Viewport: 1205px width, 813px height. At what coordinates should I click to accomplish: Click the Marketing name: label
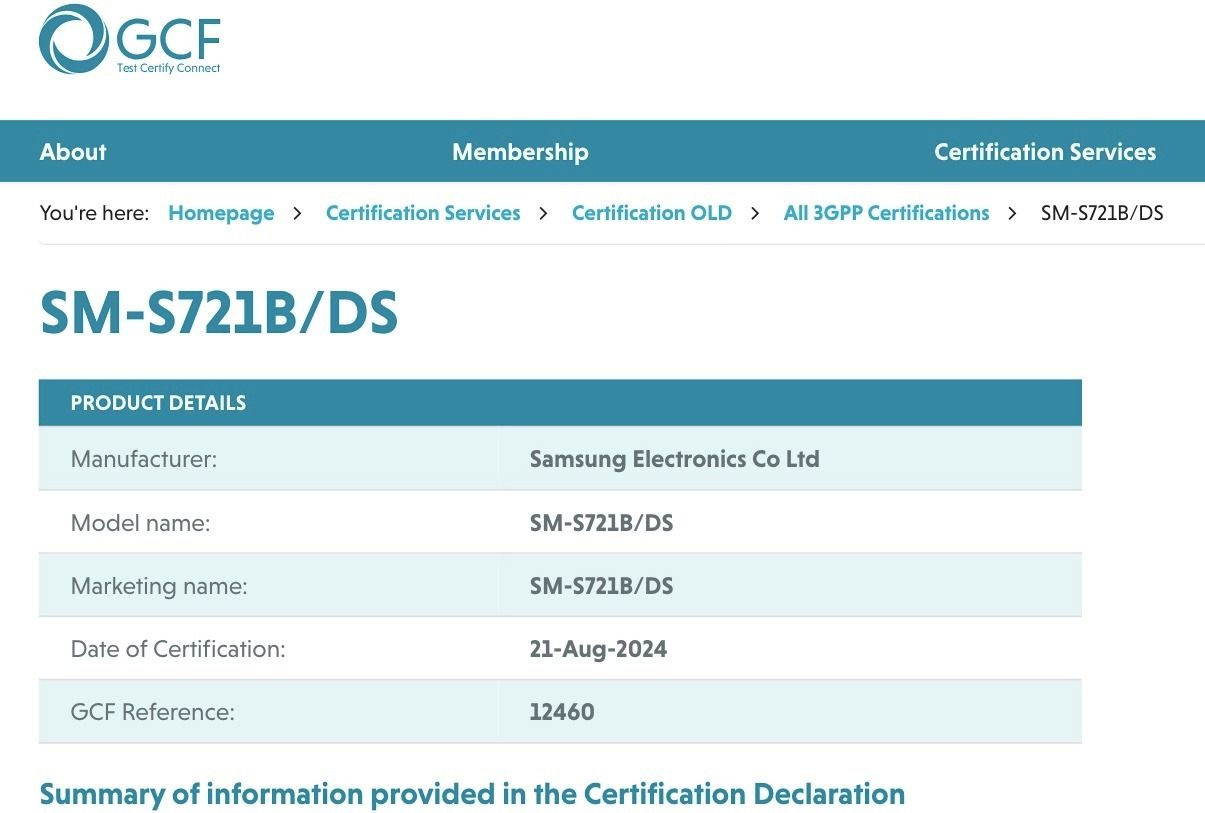159,586
